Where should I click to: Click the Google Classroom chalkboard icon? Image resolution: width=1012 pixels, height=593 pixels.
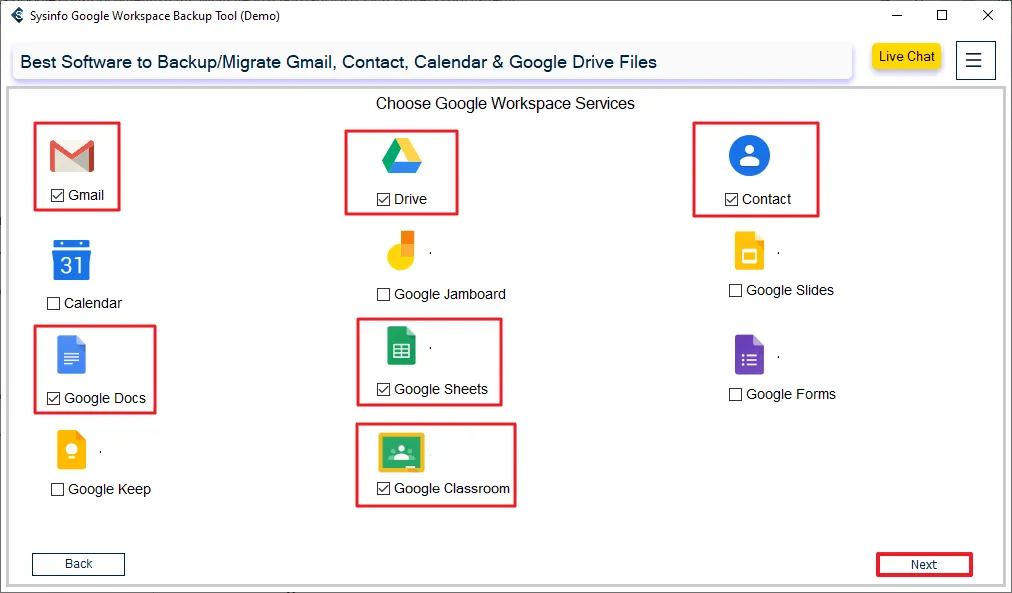[401, 452]
